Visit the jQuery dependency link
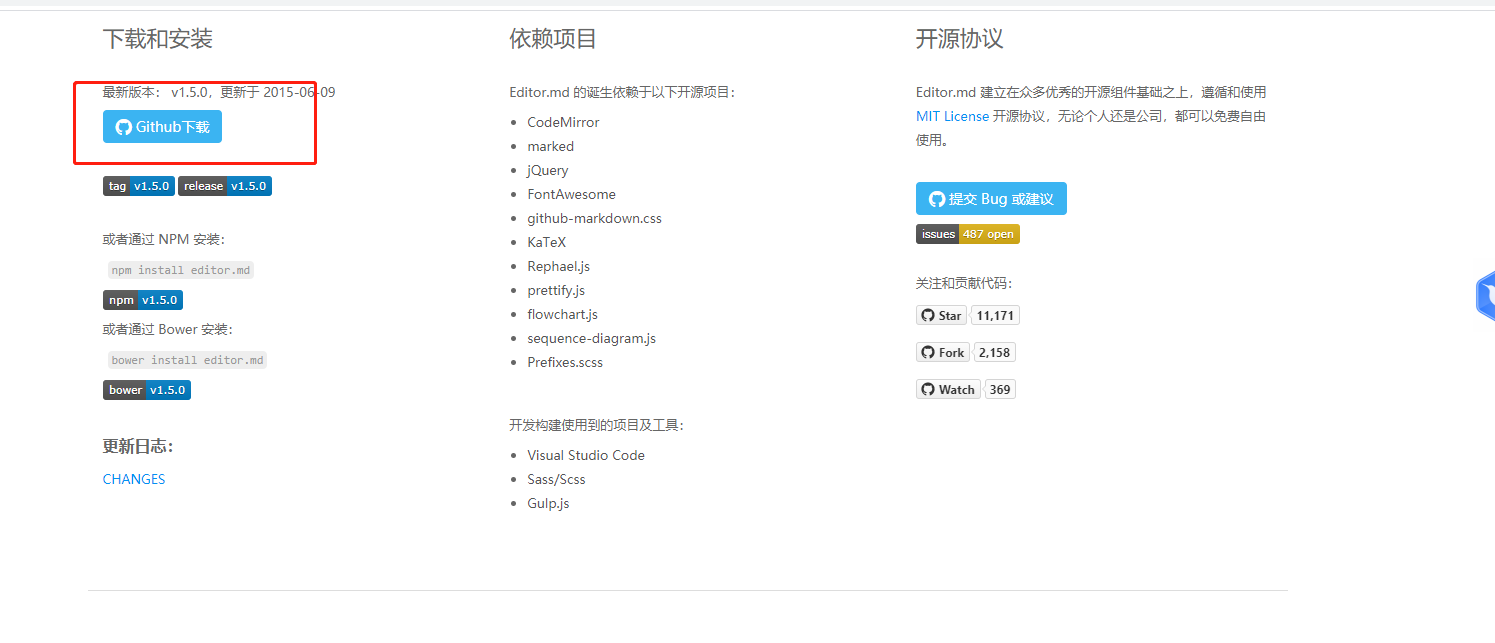The image size is (1495, 643). click(x=547, y=170)
